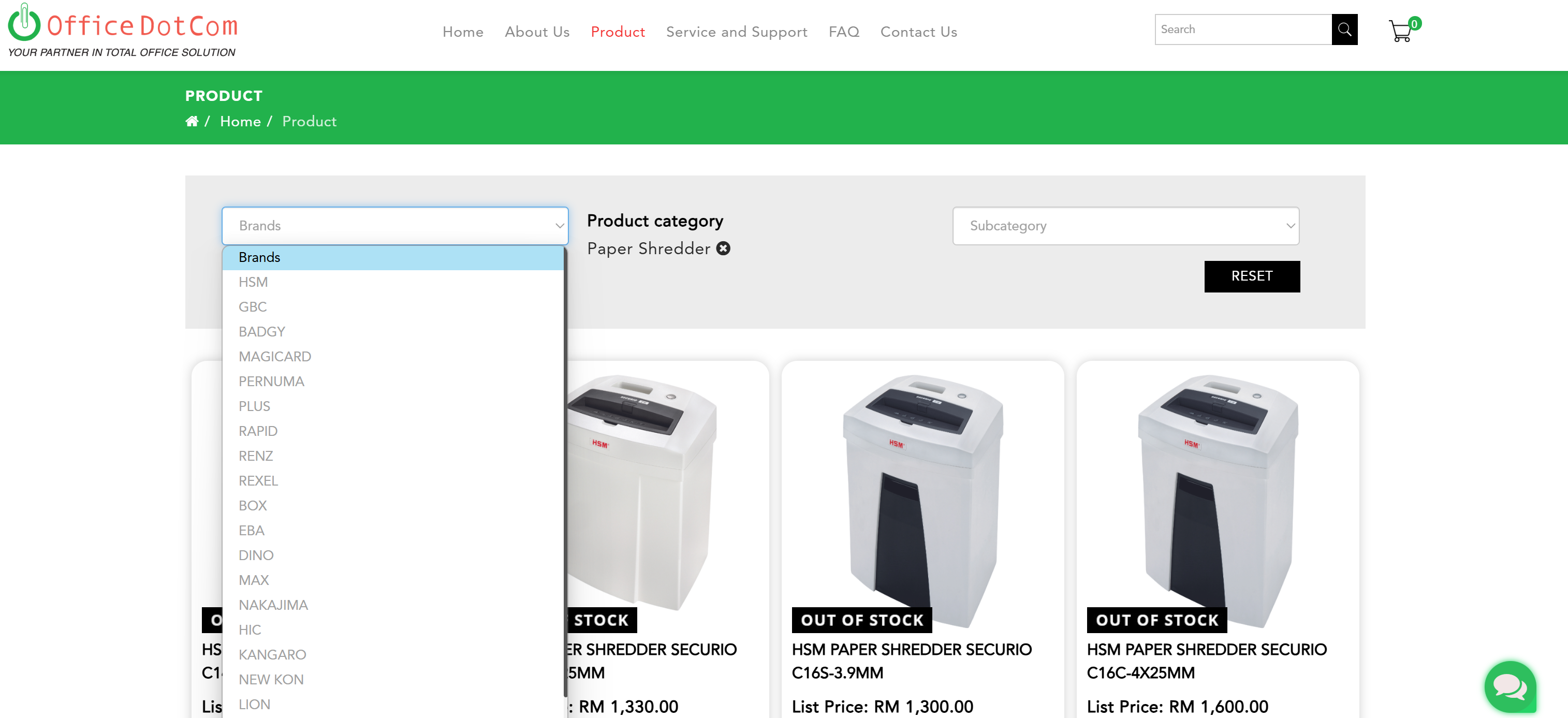1568x718 pixels.
Task: Follow the Home breadcrumb link
Action: 240,121
